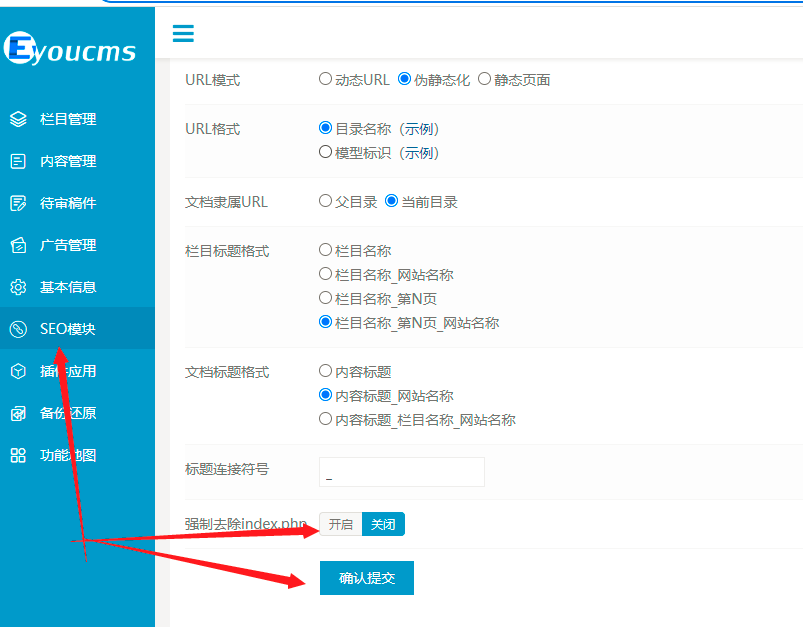This screenshot has width=803, height=627.
Task: Click the 标题连接符号 input field
Action: coord(402,472)
